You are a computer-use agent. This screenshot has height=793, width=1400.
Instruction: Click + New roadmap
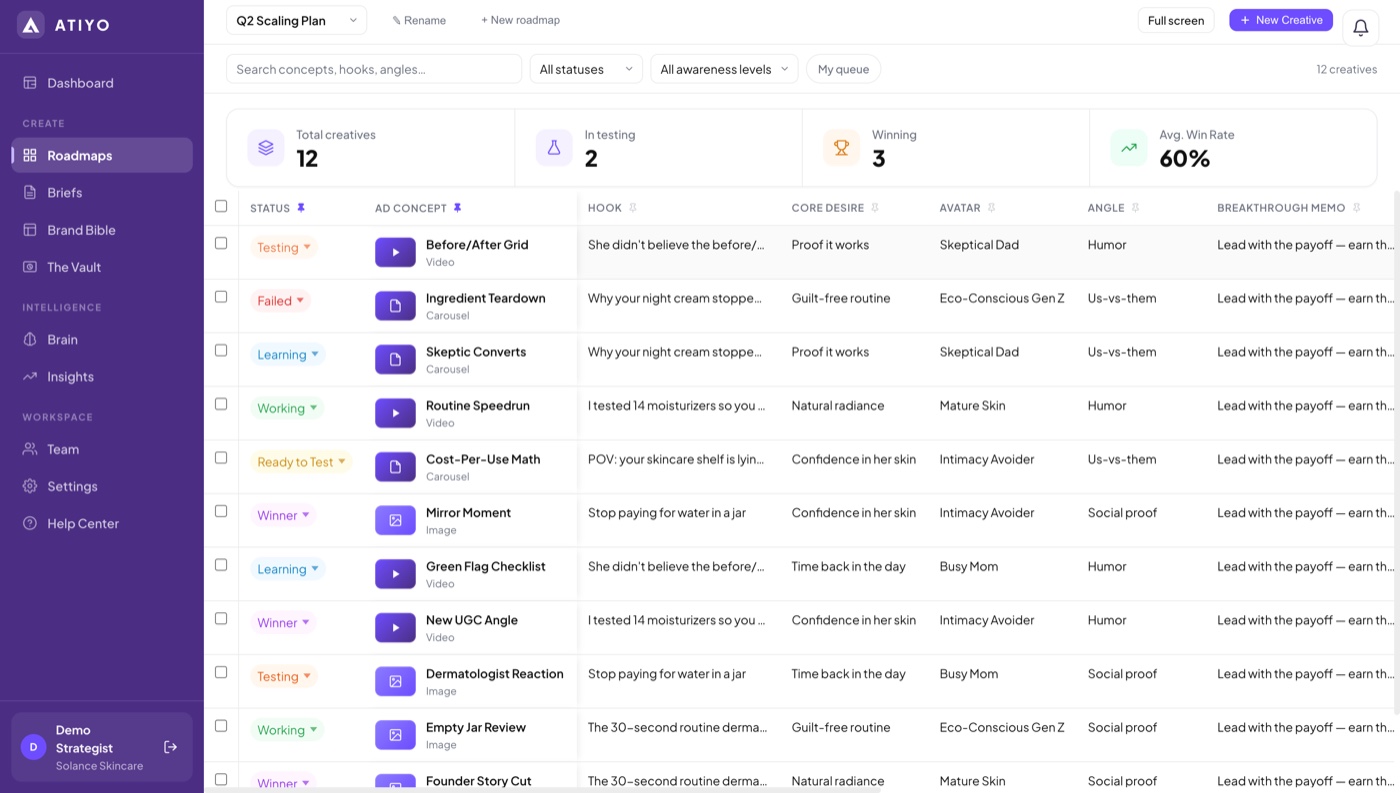point(520,20)
